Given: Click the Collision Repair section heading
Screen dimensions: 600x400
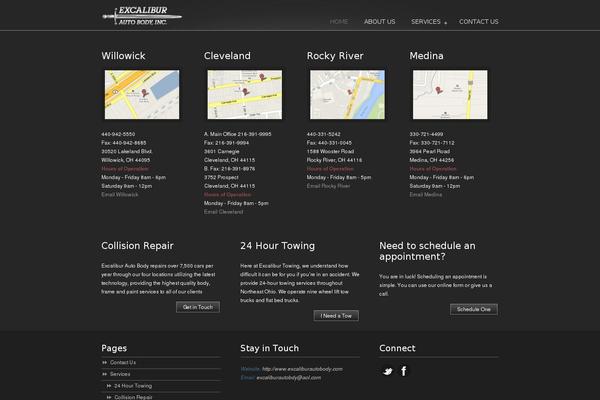Looking at the screenshot, I should (x=137, y=246).
